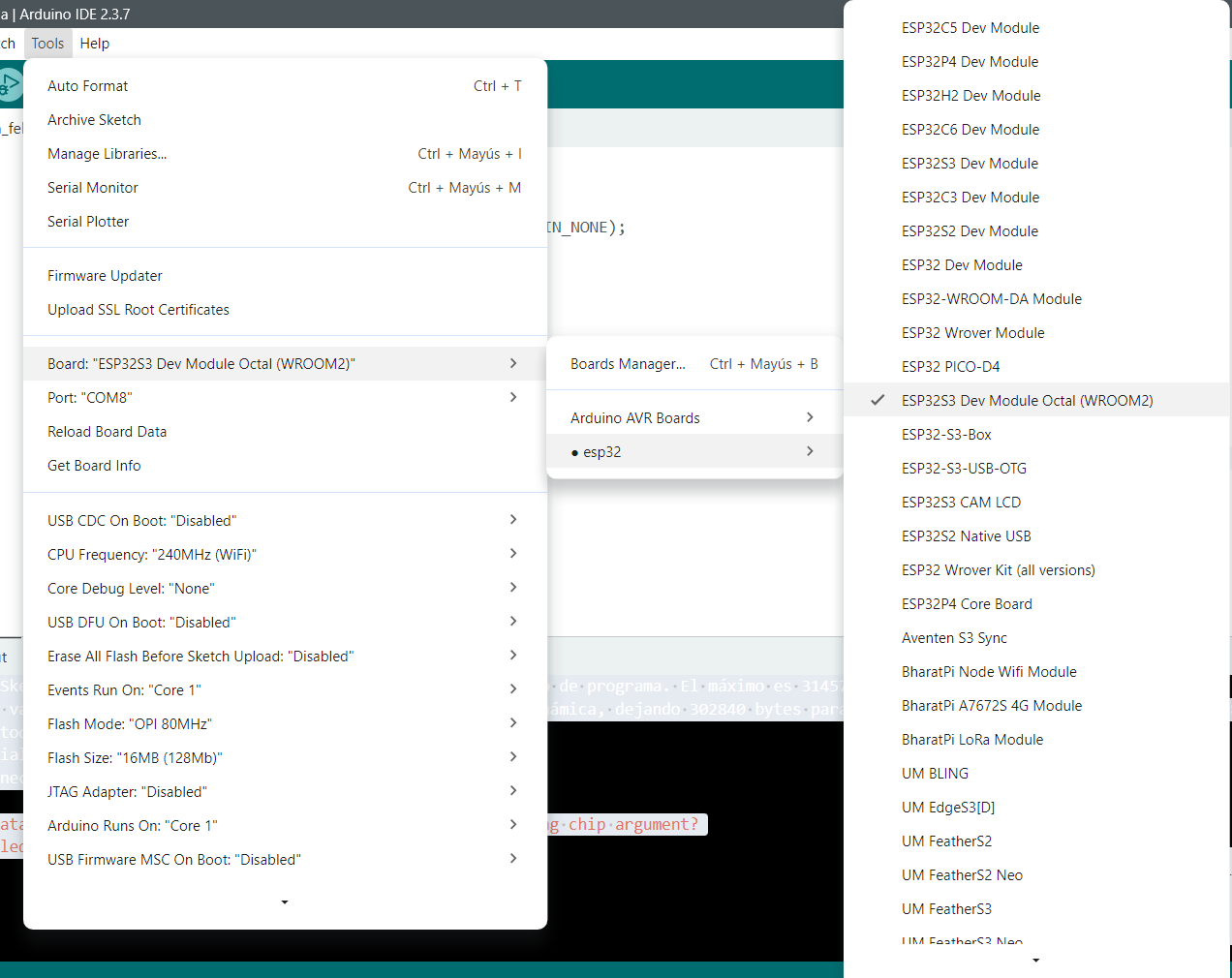1232x978 pixels.
Task: Expand USB CDC On Boot options
Action: tap(285, 521)
